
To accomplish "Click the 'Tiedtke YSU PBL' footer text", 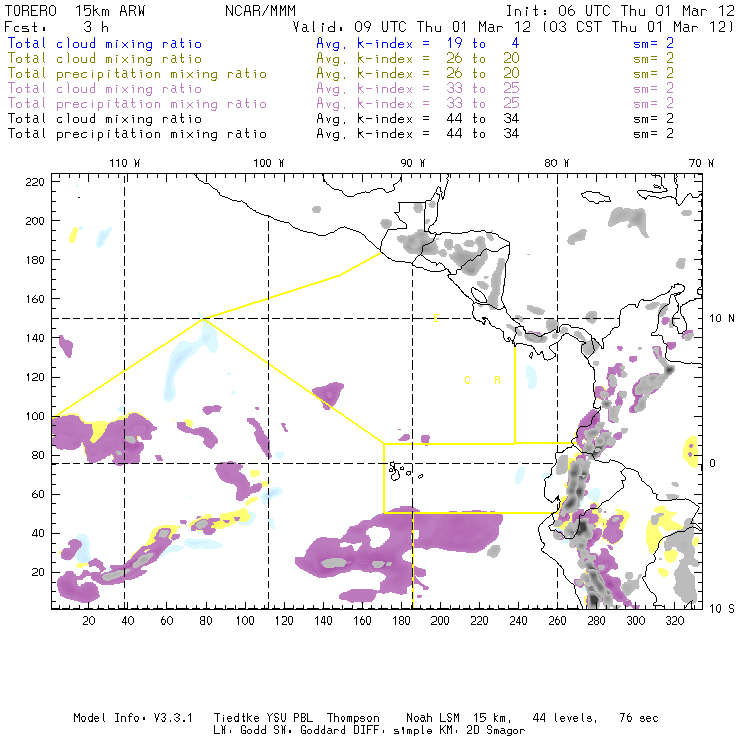I will pyautogui.click(x=263, y=718).
